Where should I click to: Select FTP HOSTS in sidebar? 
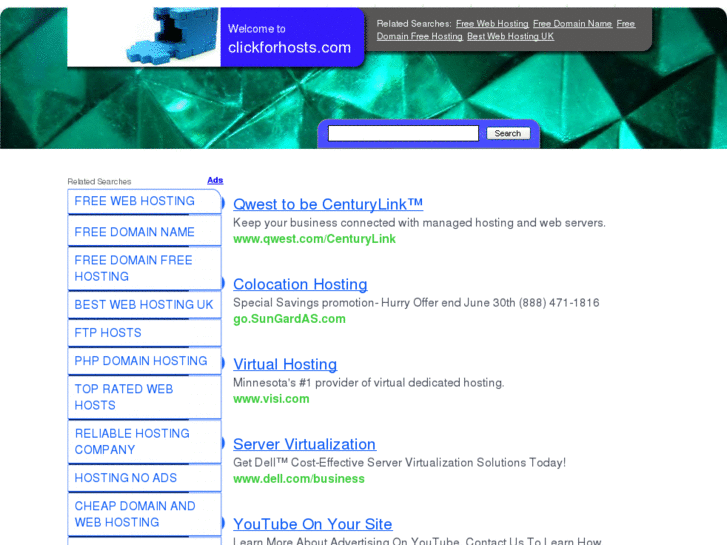click(x=144, y=333)
